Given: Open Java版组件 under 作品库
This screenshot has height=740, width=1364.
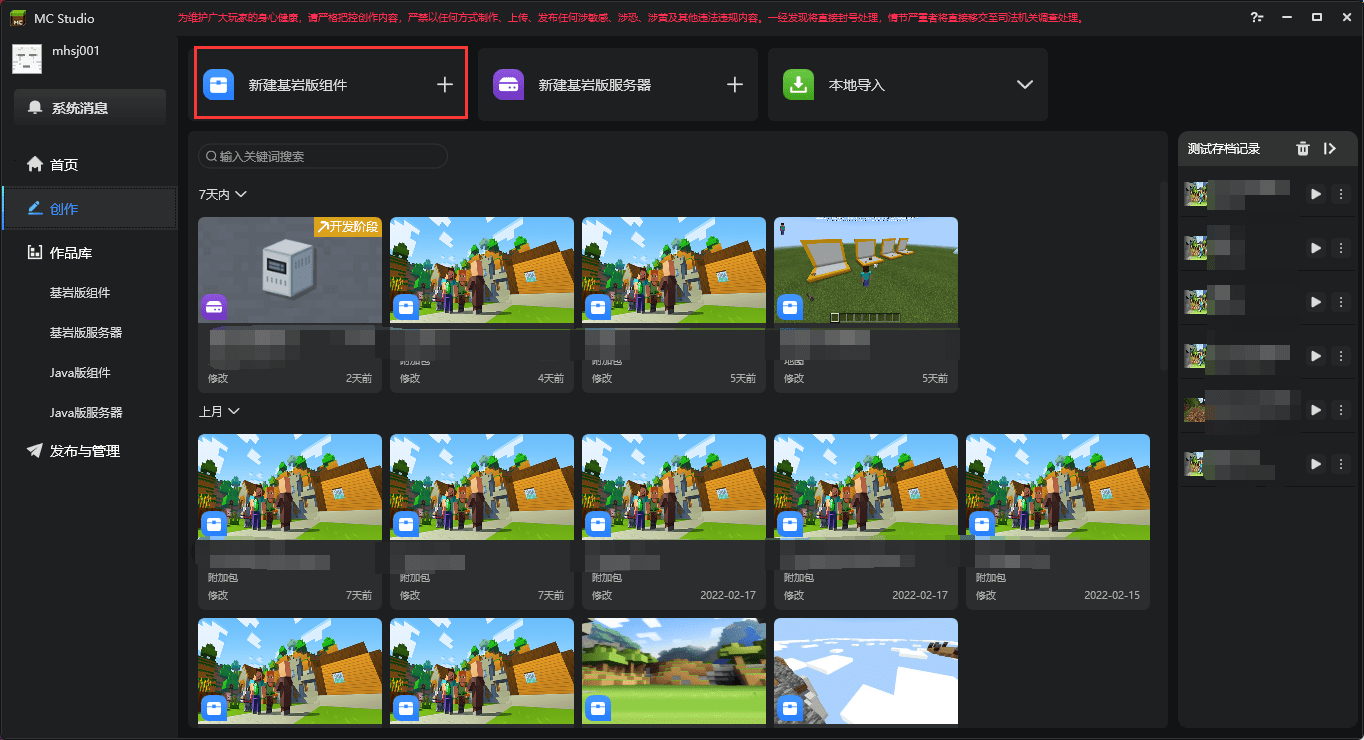Looking at the screenshot, I should (x=80, y=372).
